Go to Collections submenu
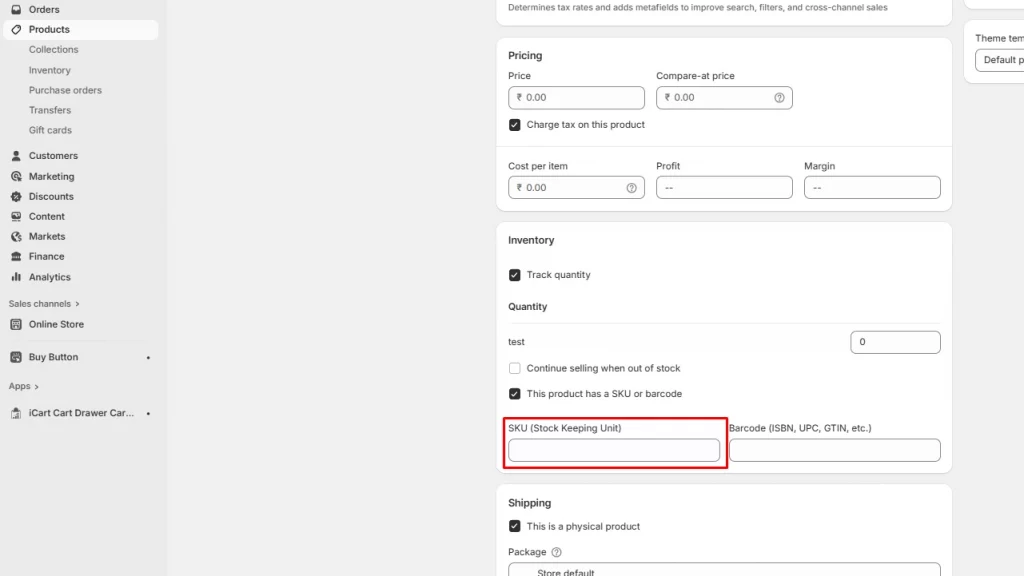The width and height of the screenshot is (1024, 576). (54, 50)
